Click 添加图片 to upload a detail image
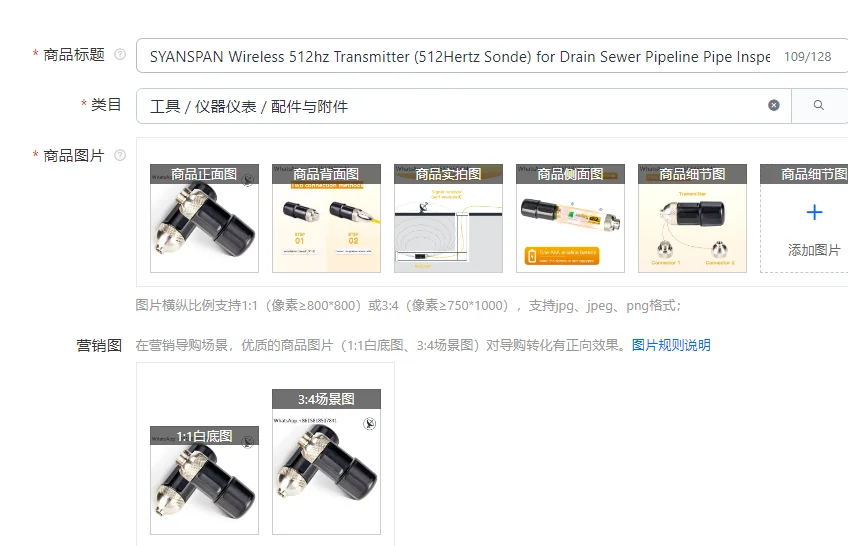Screen dimensions: 848x546 (x=814, y=250)
